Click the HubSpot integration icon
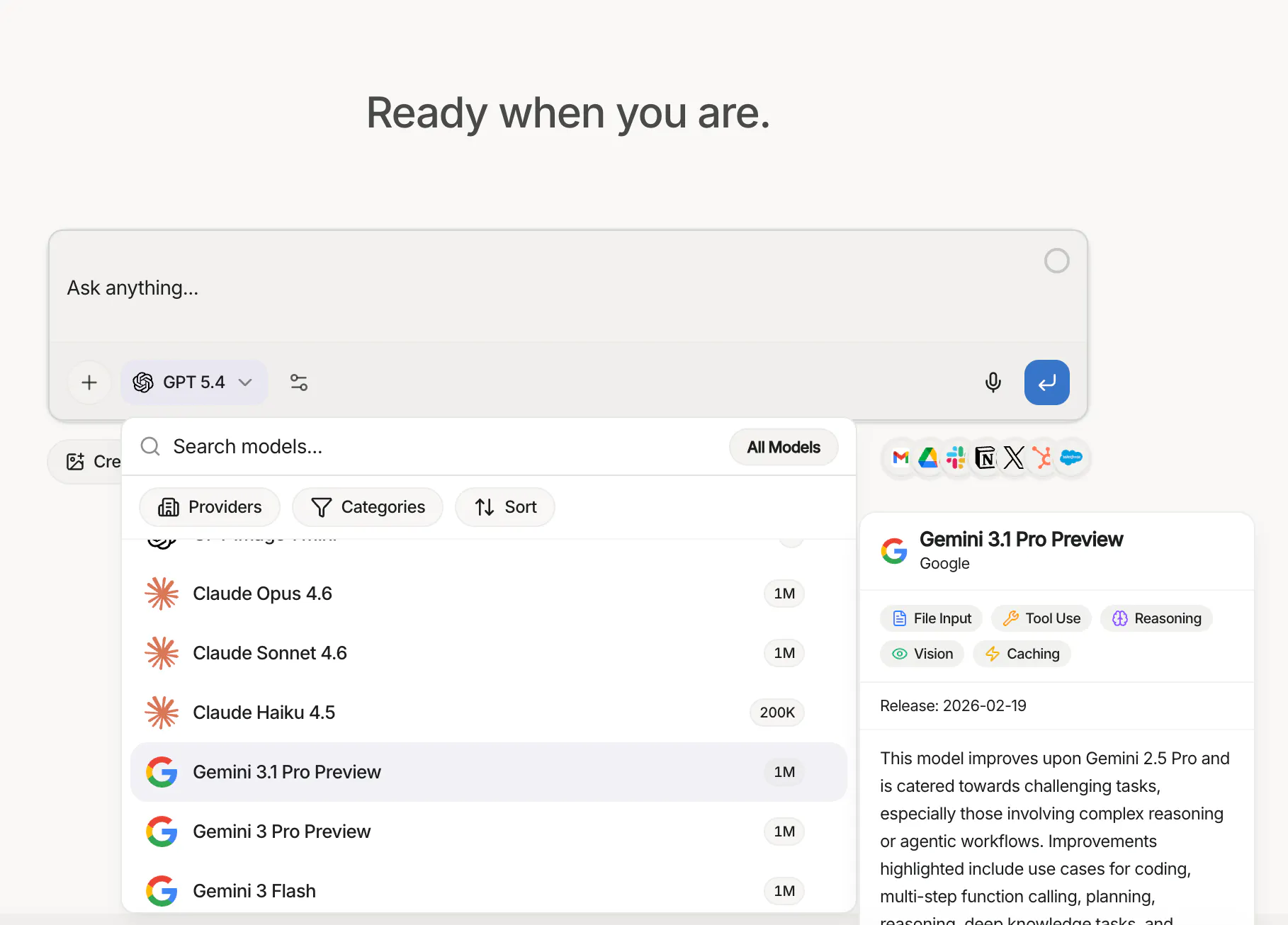Viewport: 1288px width, 925px height. click(x=1042, y=458)
